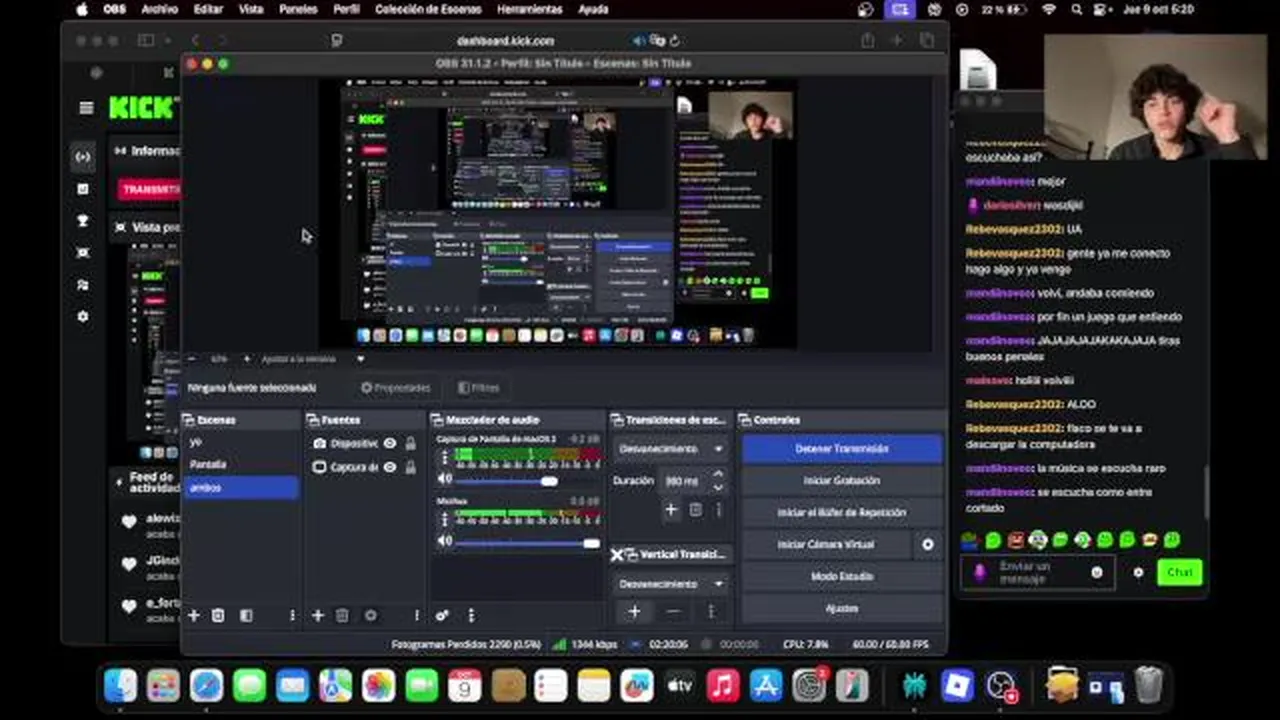Toggle visibility of Captura de source
The width and height of the screenshot is (1280, 720).
(390, 467)
